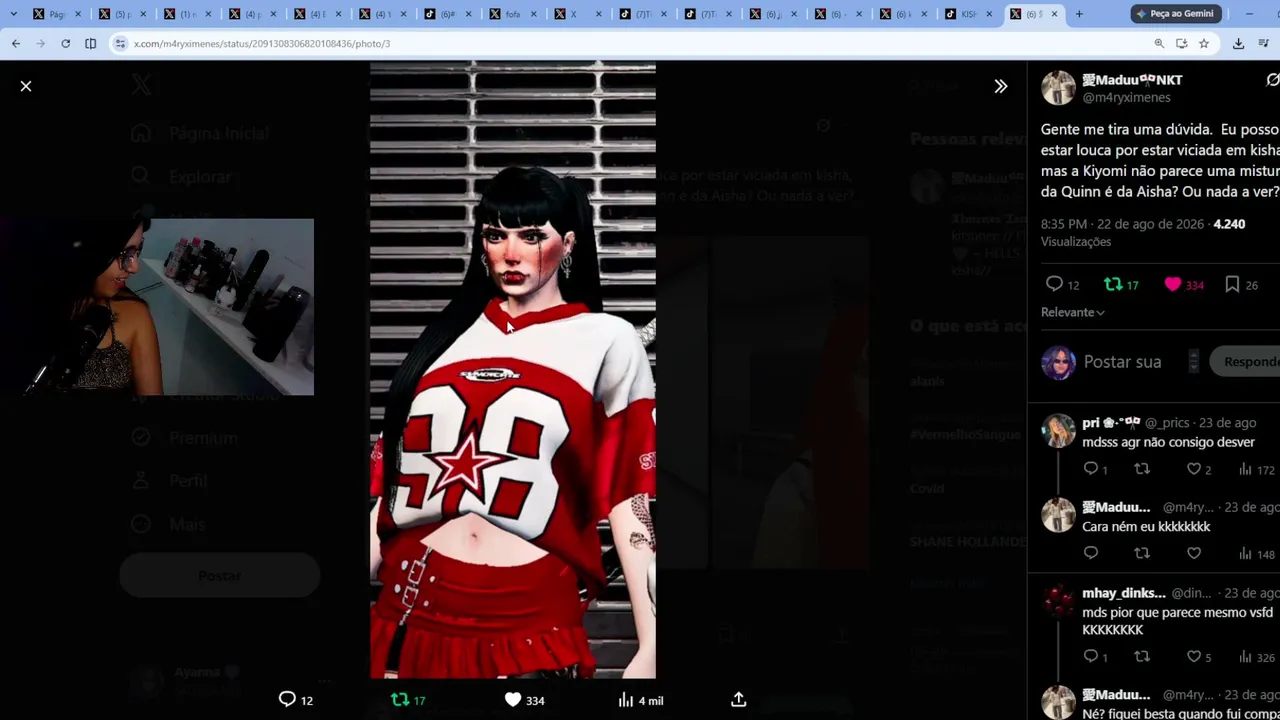The image size is (1280, 720).
Task: Reload the page with the refresh icon
Action: pyautogui.click(x=65, y=43)
